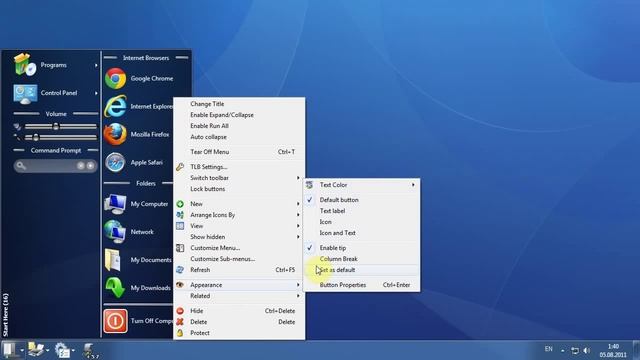Open the Programs icon in start menu
The width and height of the screenshot is (640, 360).
pos(24,65)
